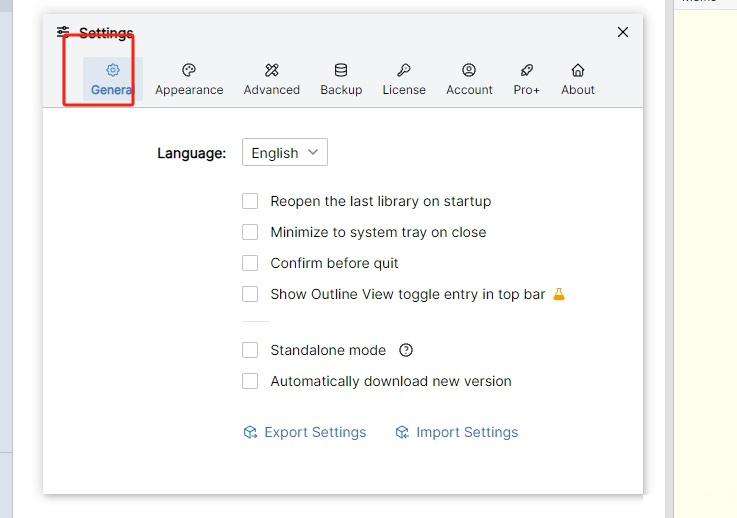737x518 pixels.
Task: Click the Standalone mode help icon
Action: [406, 350]
